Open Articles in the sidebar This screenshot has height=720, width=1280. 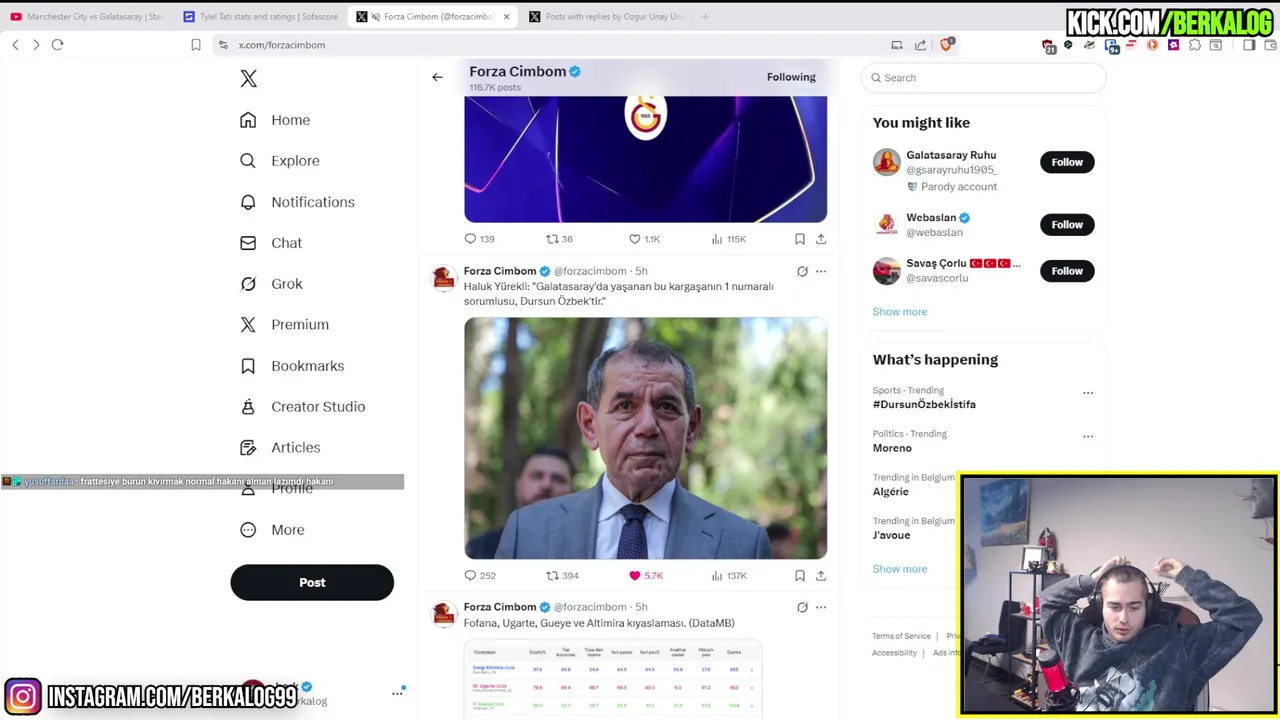(280, 448)
